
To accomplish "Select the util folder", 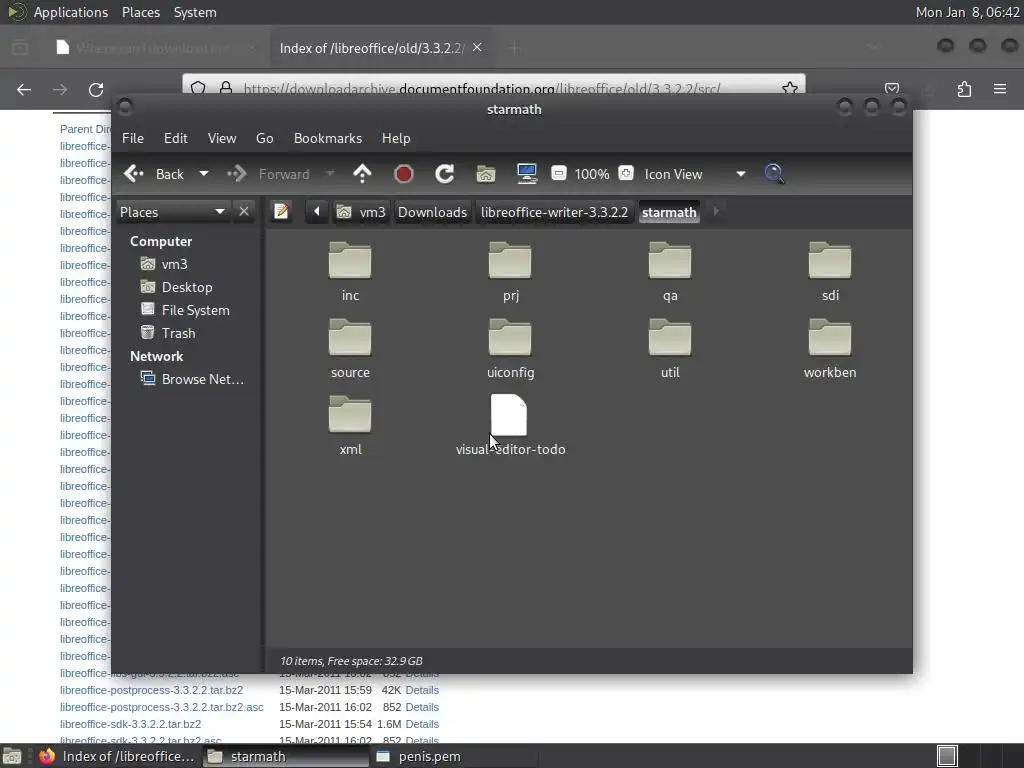I will click(670, 349).
